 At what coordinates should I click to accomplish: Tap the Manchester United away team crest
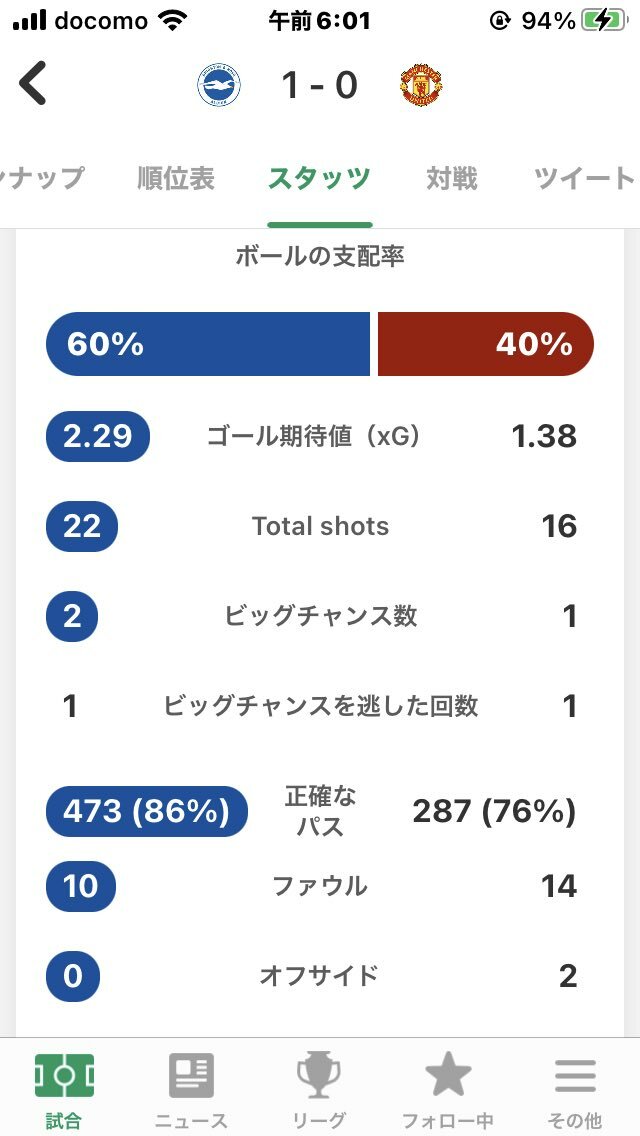[420, 86]
